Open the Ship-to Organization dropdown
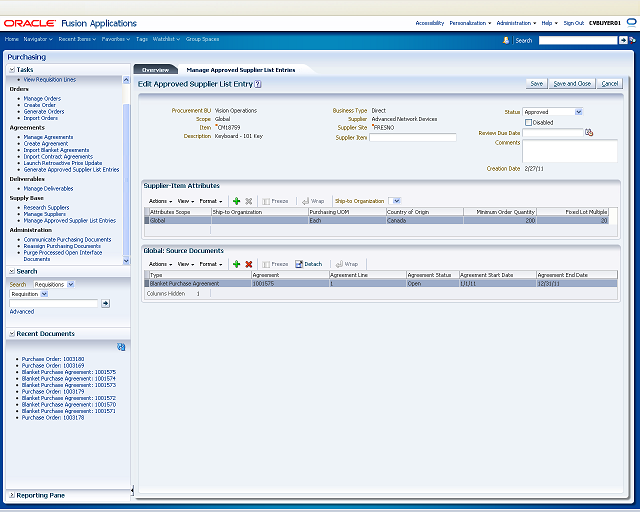Image resolution: width=640 pixels, height=512 pixels. tap(396, 201)
